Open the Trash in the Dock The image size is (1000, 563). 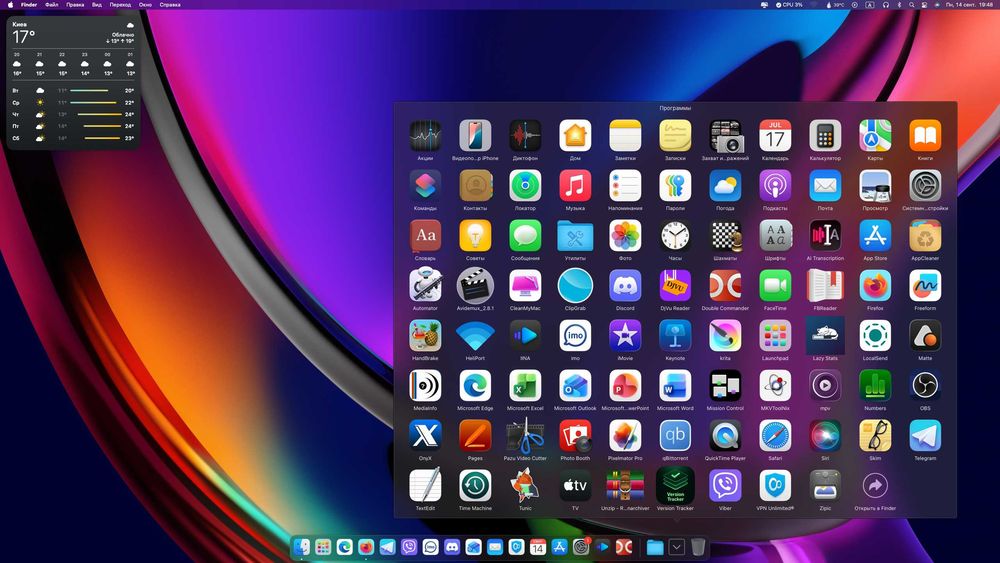point(698,546)
